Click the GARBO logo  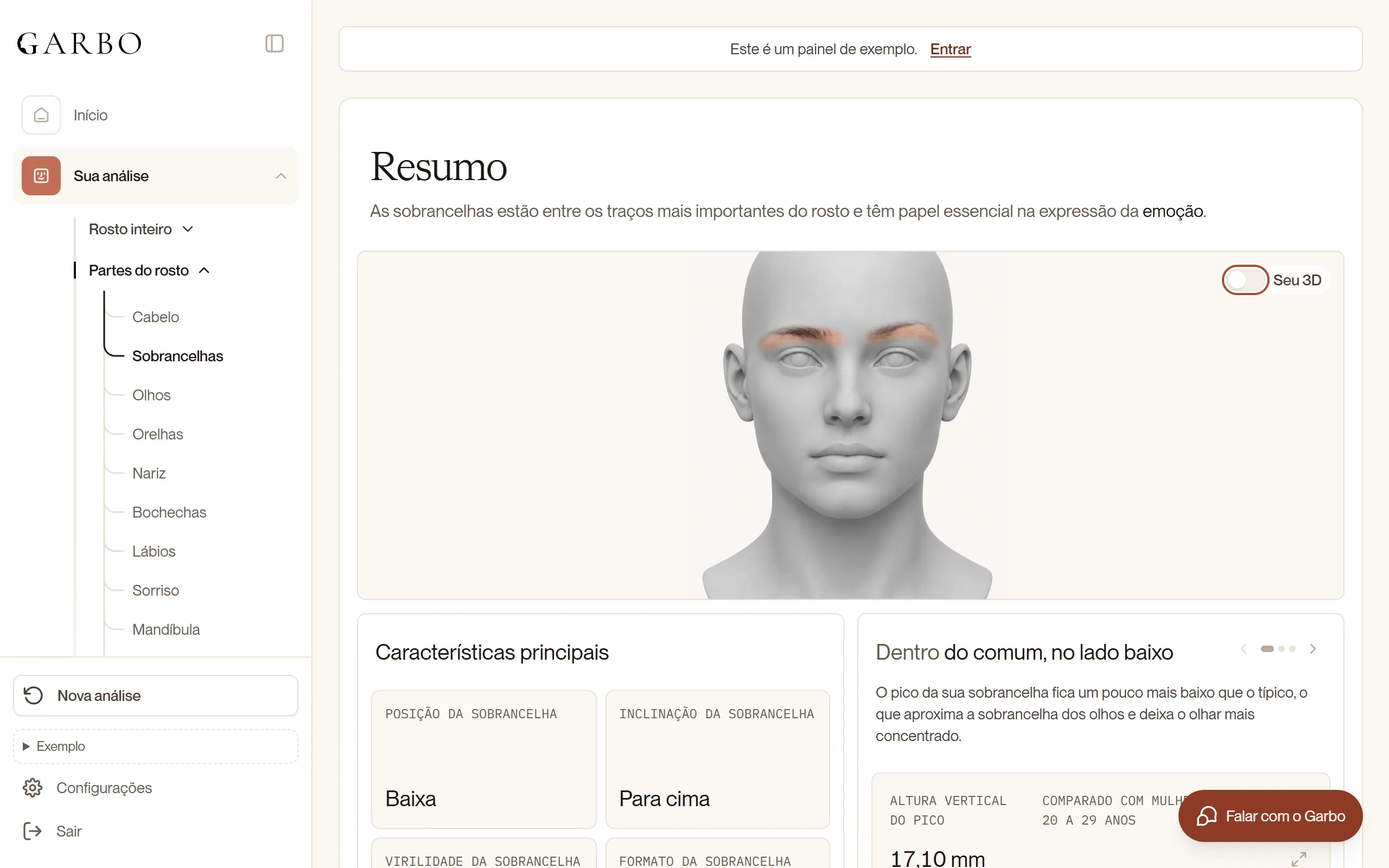pyautogui.click(x=79, y=43)
